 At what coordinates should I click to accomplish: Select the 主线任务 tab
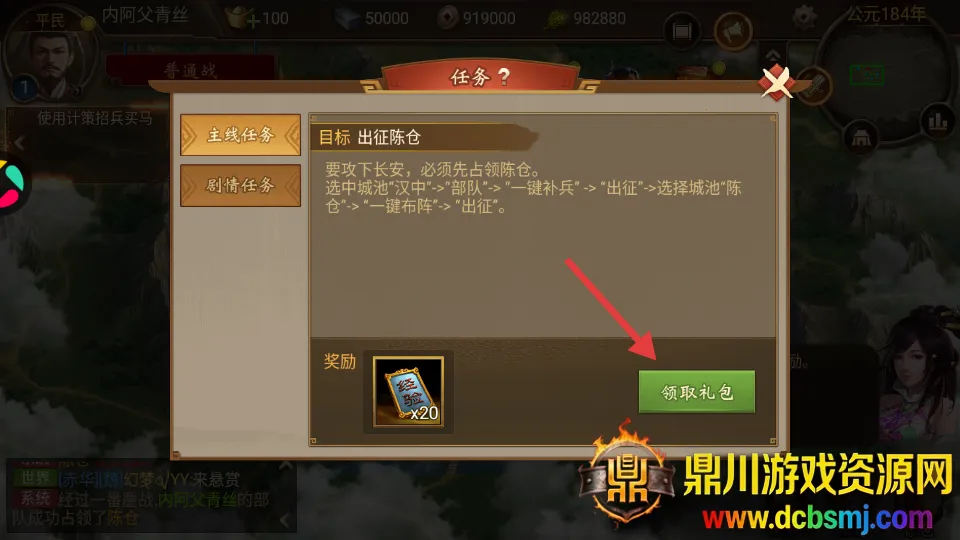click(x=241, y=135)
